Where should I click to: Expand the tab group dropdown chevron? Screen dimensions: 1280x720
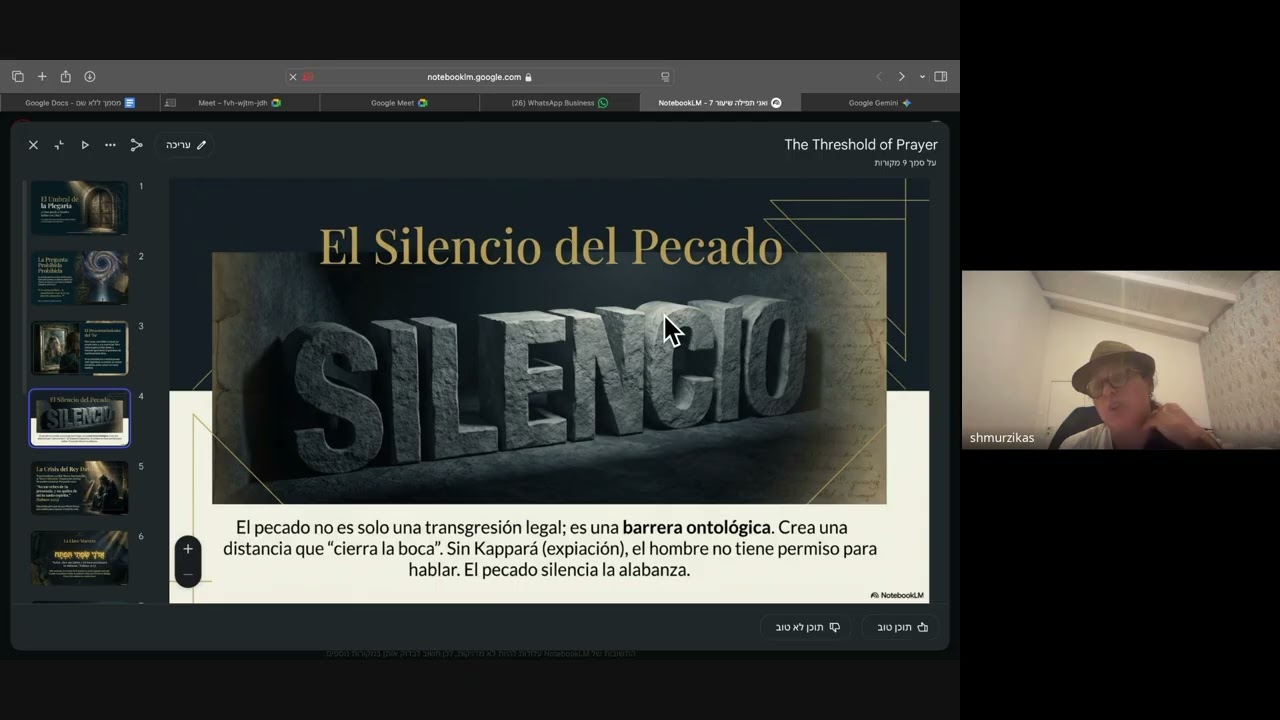(922, 77)
